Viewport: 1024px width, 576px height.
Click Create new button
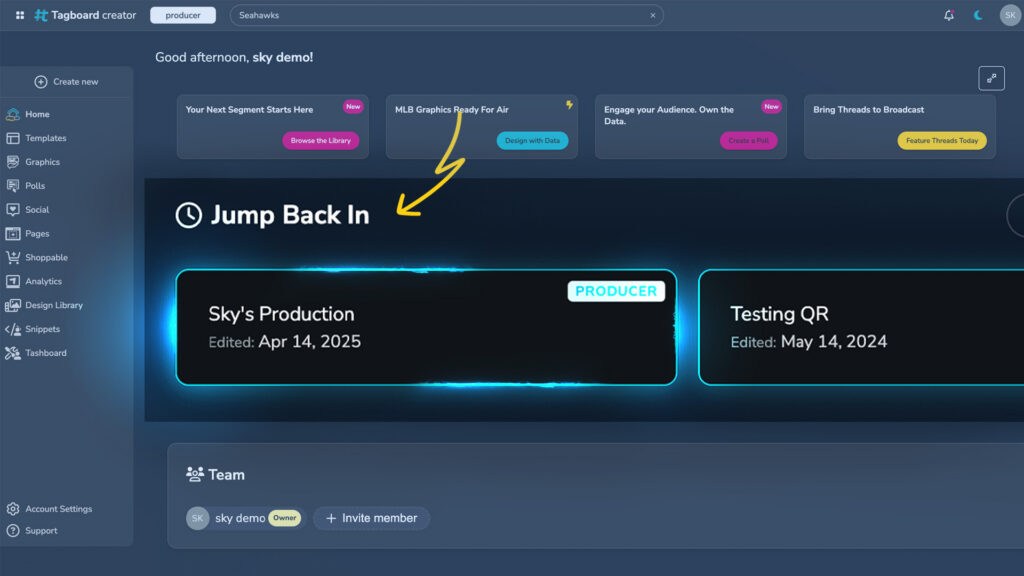pyautogui.click(x=67, y=82)
